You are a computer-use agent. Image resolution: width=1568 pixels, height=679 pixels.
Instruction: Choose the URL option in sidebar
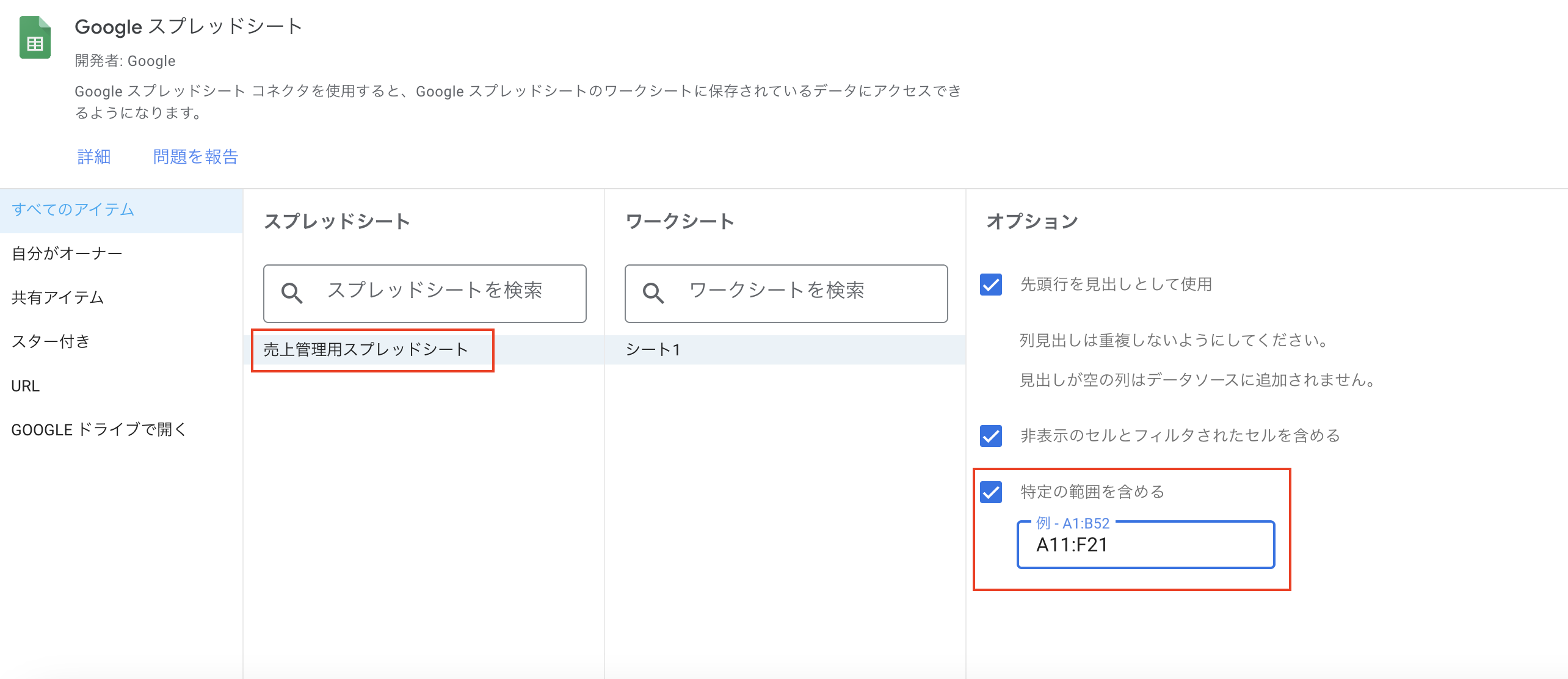click(26, 386)
